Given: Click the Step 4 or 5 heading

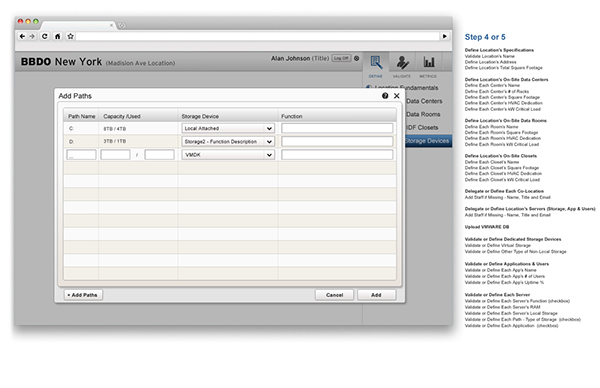Looking at the screenshot, I should (x=485, y=37).
